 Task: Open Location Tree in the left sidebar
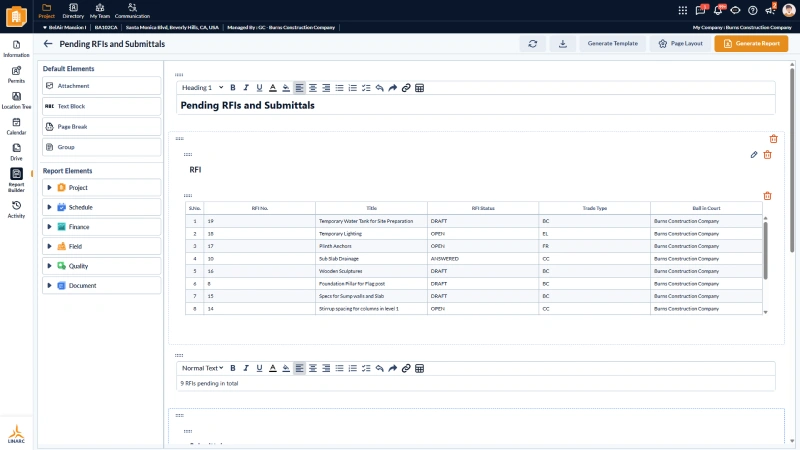[x=16, y=101]
